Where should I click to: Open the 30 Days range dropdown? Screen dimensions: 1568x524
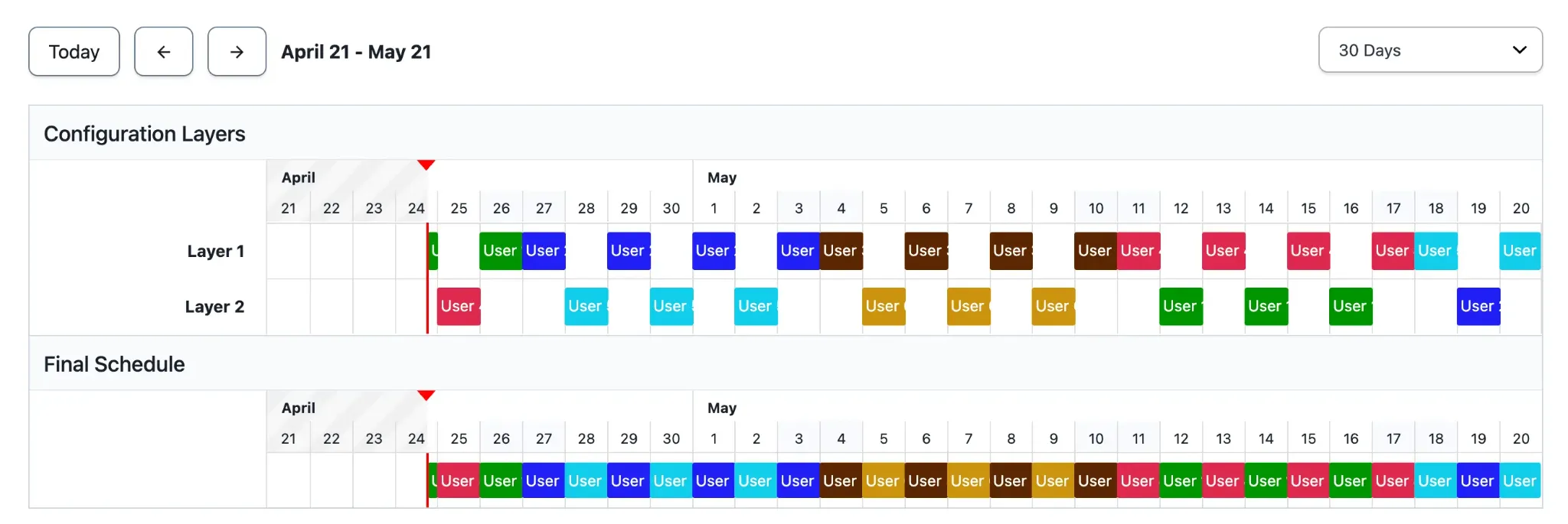click(x=1430, y=50)
